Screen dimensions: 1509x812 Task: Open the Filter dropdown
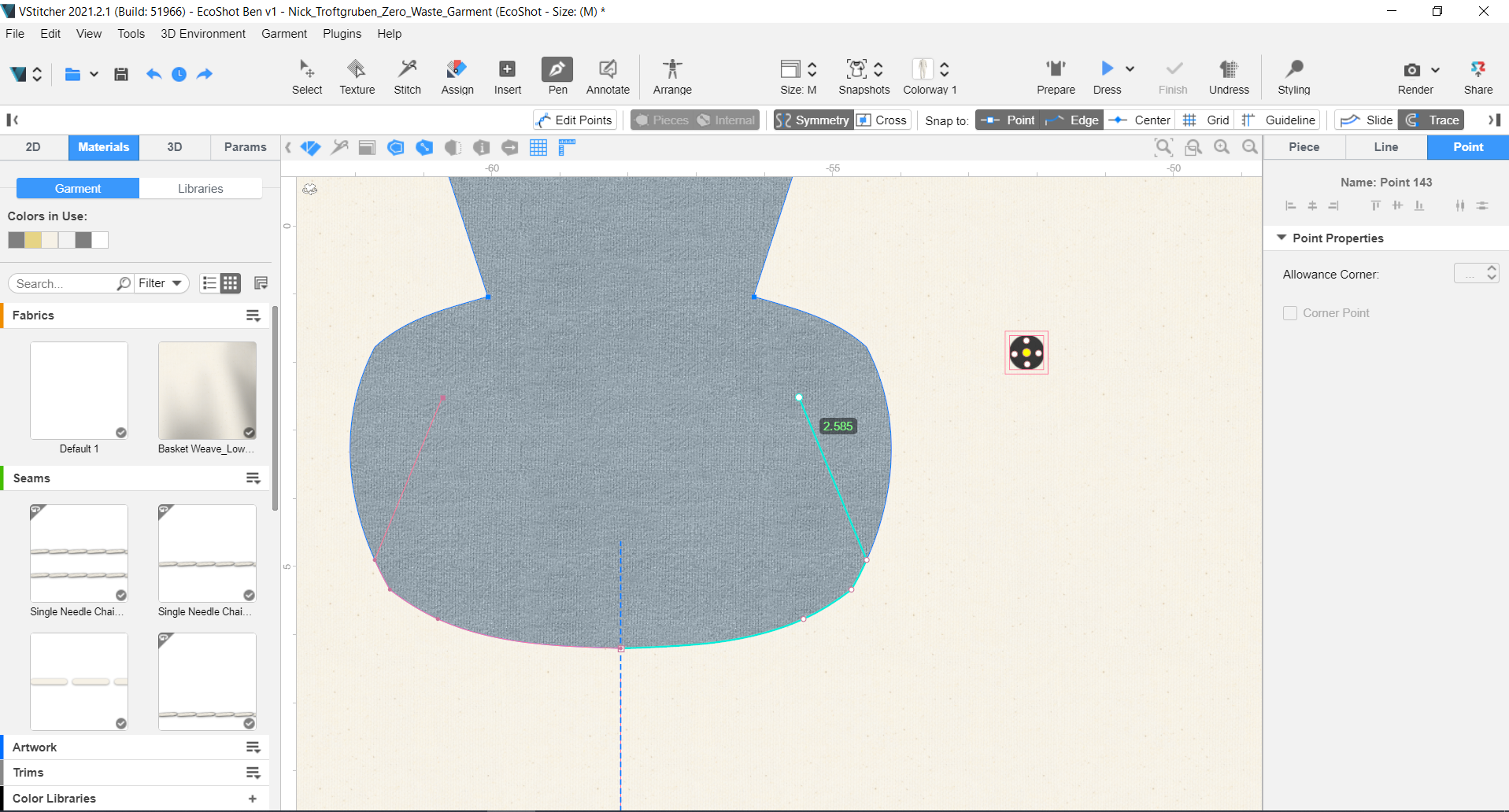(160, 283)
